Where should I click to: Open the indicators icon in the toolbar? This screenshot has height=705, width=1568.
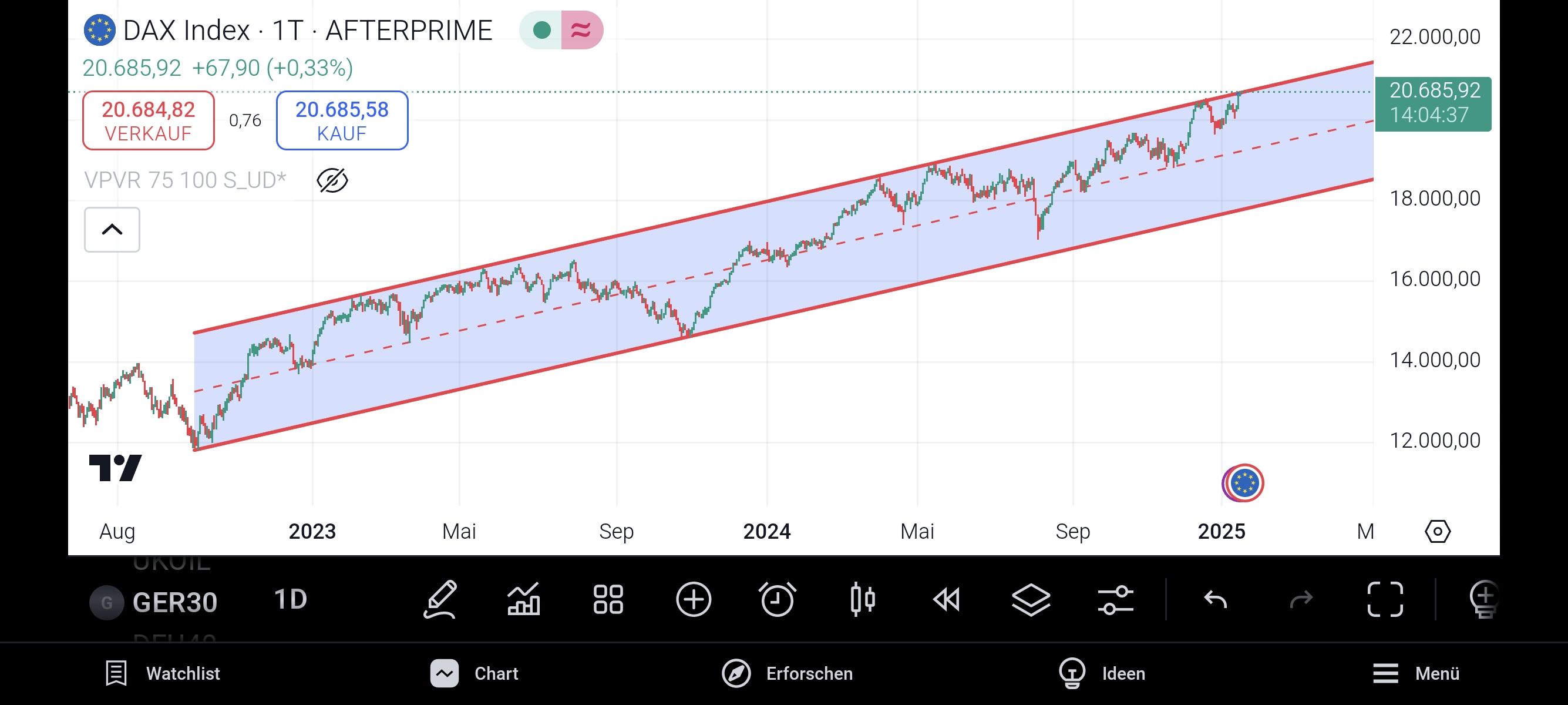[523, 600]
